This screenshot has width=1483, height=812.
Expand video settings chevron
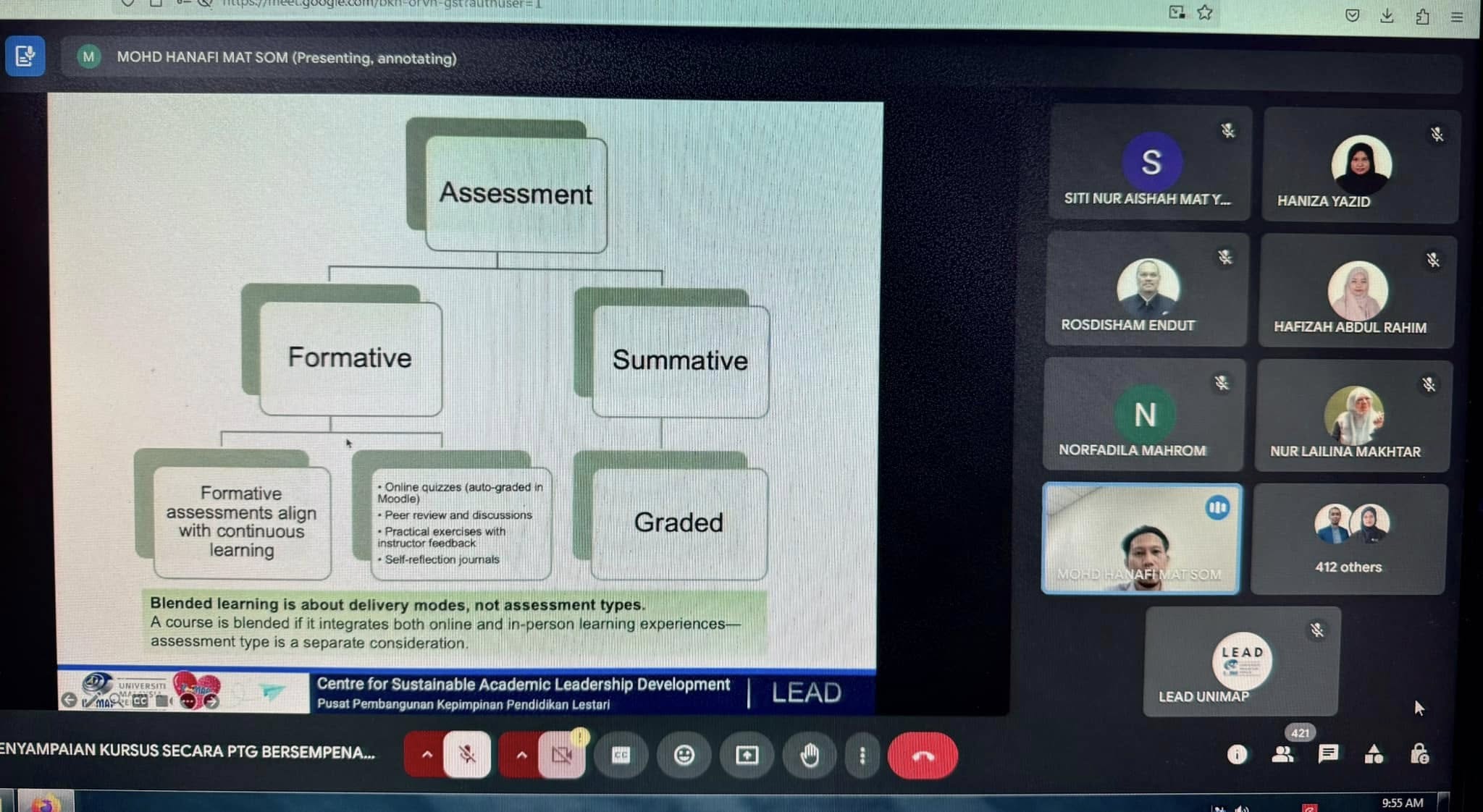[x=521, y=755]
